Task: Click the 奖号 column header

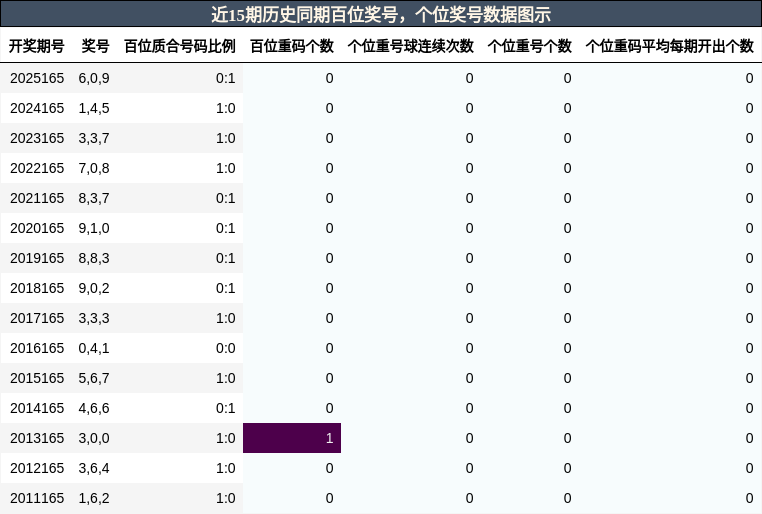Action: (x=95, y=46)
